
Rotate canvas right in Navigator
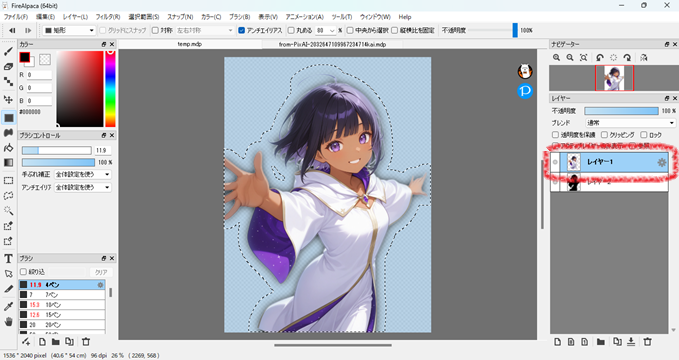[627, 58]
